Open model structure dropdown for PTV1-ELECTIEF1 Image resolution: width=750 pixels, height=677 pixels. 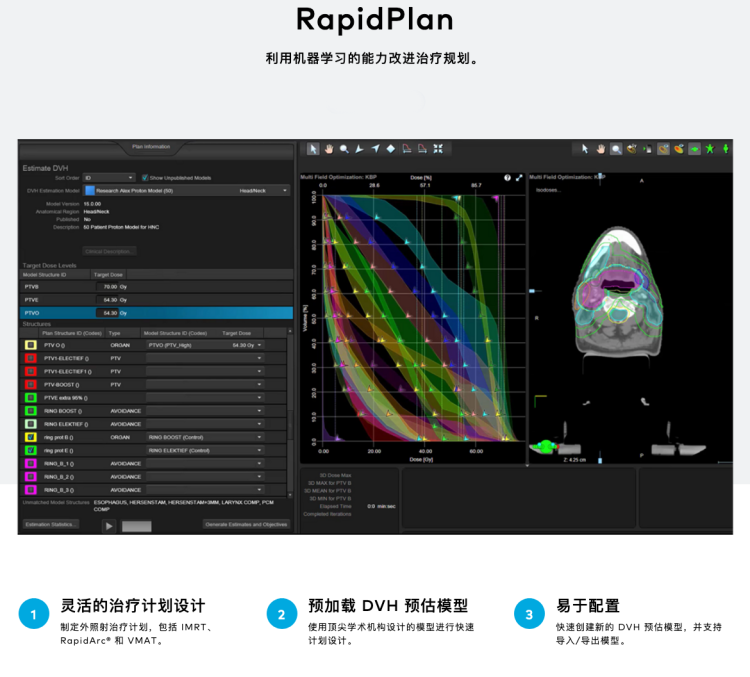tap(205, 371)
